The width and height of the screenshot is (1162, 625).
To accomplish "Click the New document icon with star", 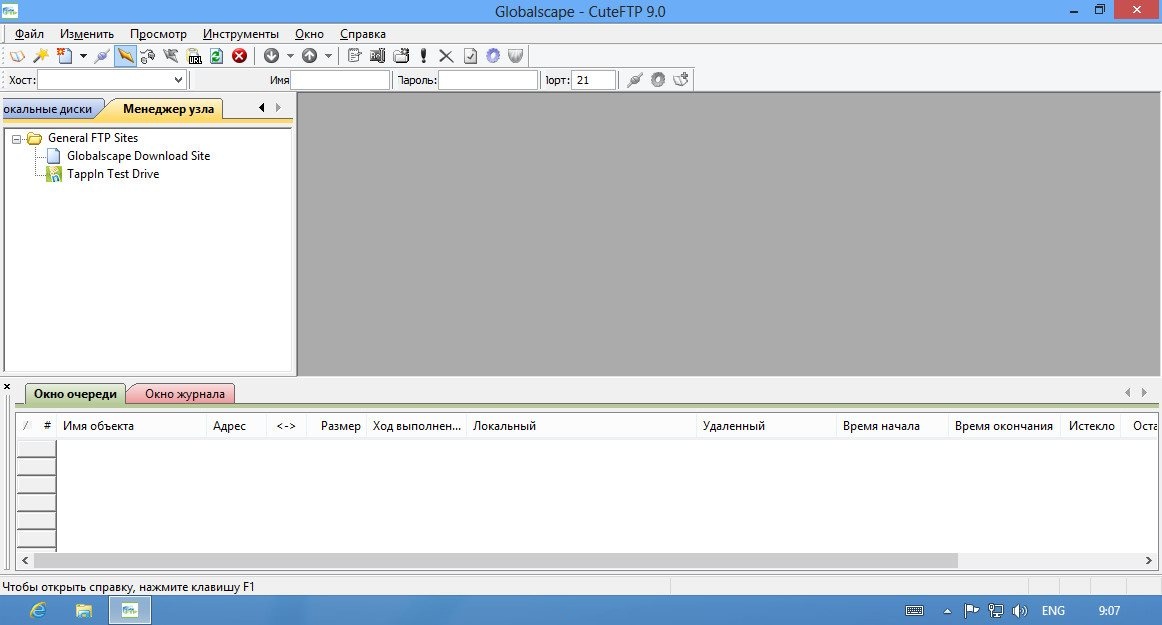I will (64, 56).
